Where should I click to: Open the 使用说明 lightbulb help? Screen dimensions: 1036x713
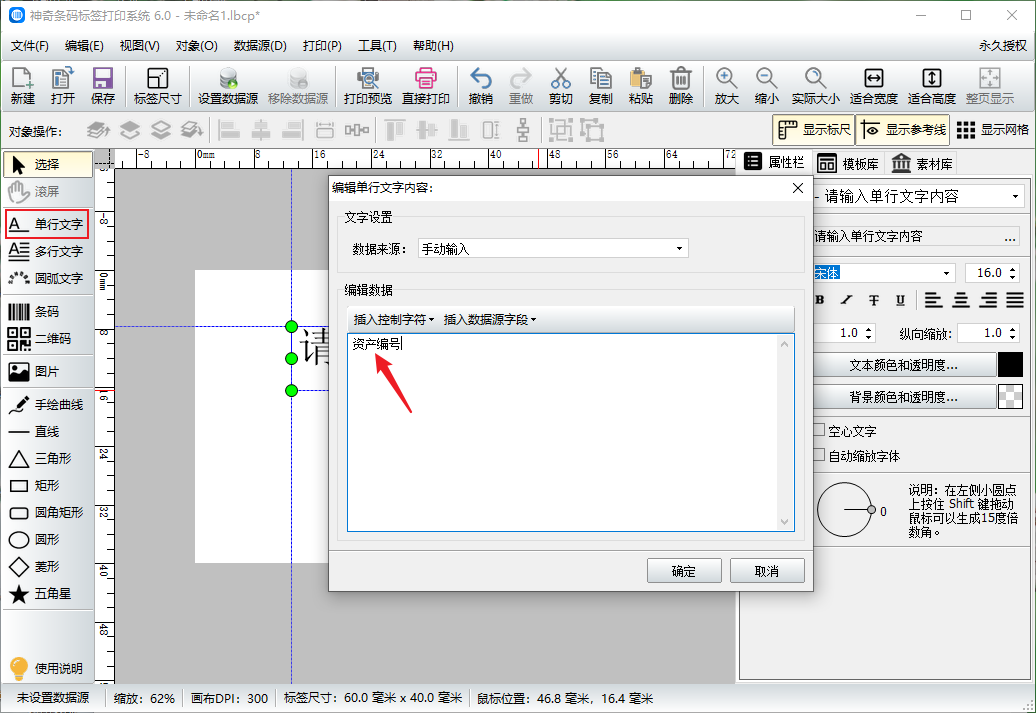[47, 668]
